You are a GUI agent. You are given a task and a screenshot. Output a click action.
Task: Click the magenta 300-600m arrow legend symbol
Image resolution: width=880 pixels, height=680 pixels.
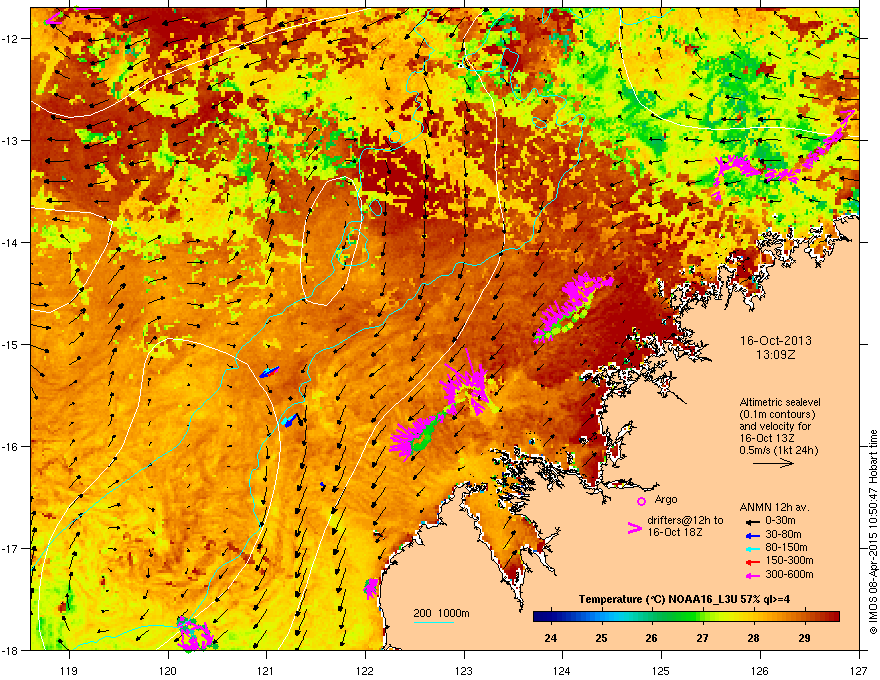752,575
